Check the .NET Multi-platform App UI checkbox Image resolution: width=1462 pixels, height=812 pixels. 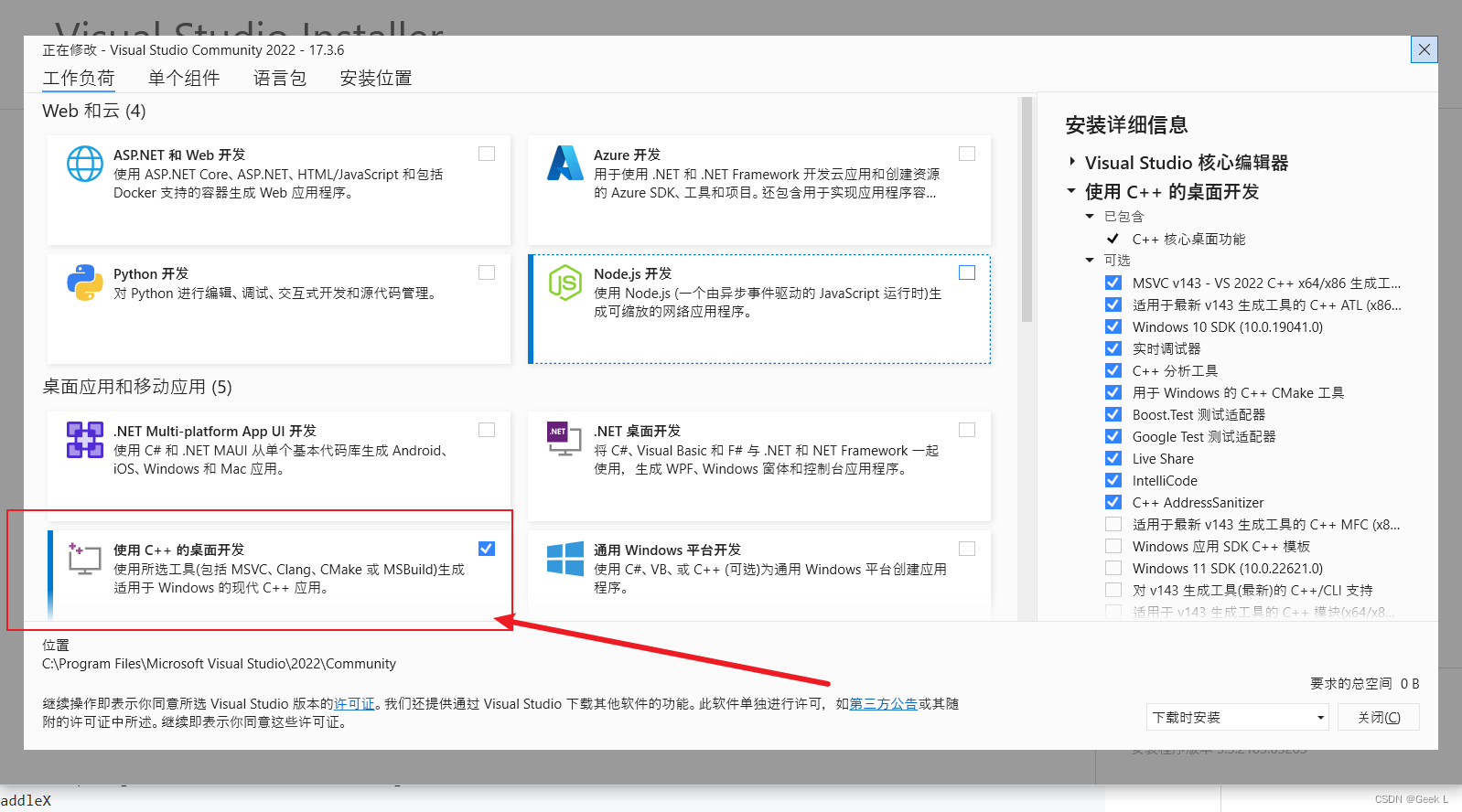487,430
